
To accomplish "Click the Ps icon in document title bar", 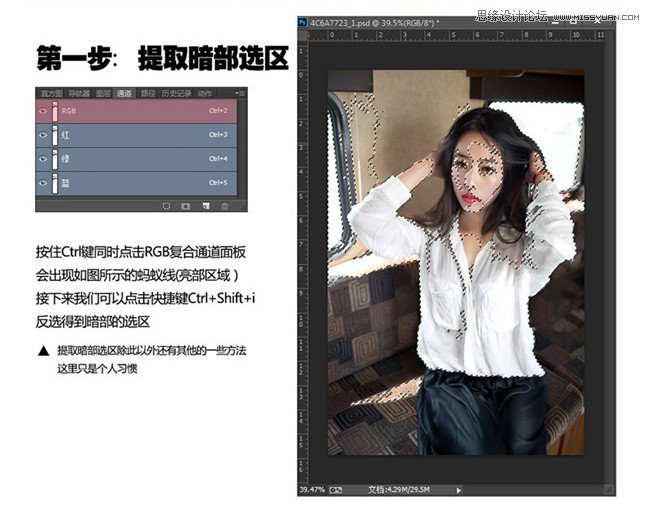I will click(303, 22).
